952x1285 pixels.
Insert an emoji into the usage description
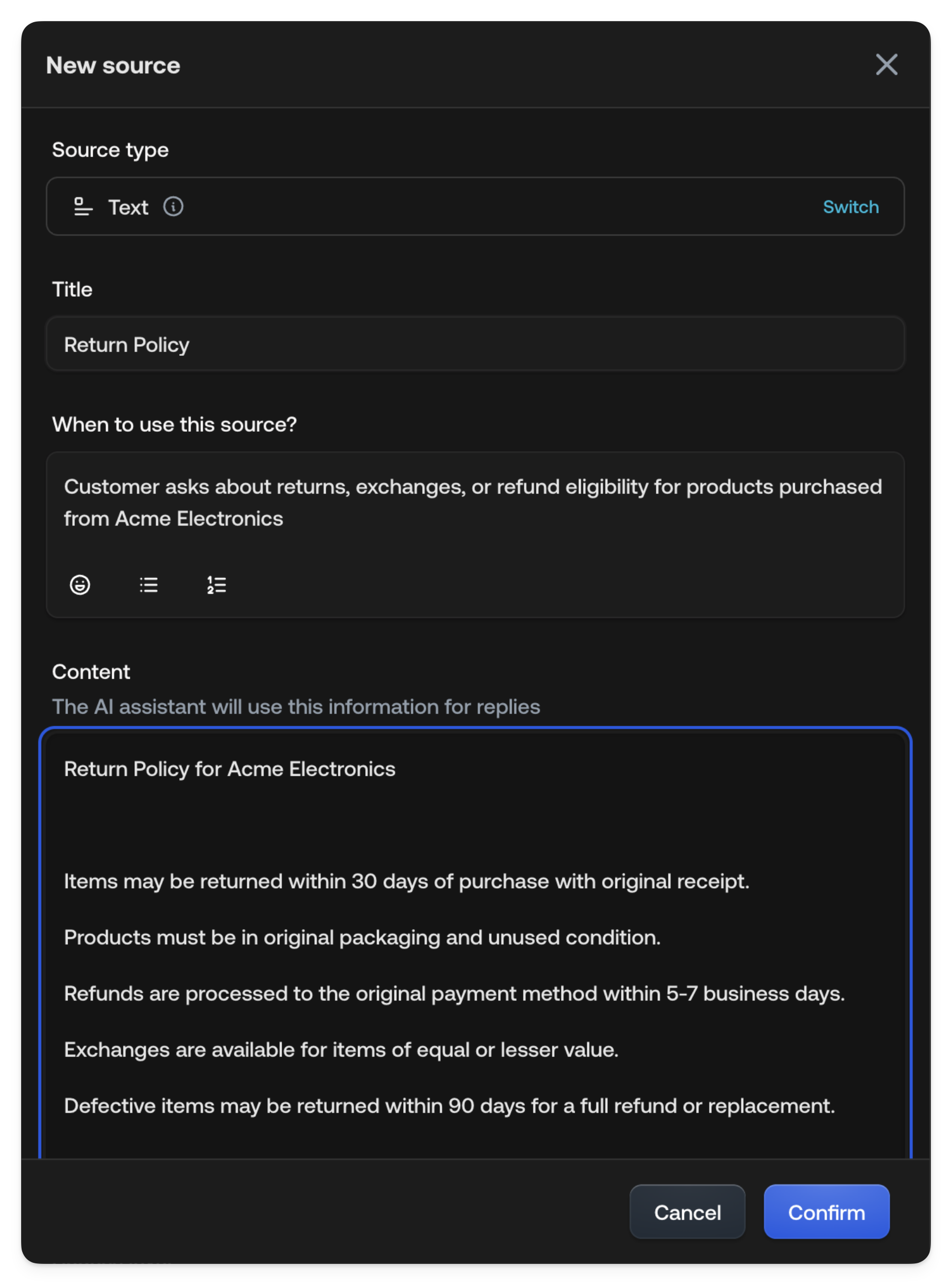(80, 585)
